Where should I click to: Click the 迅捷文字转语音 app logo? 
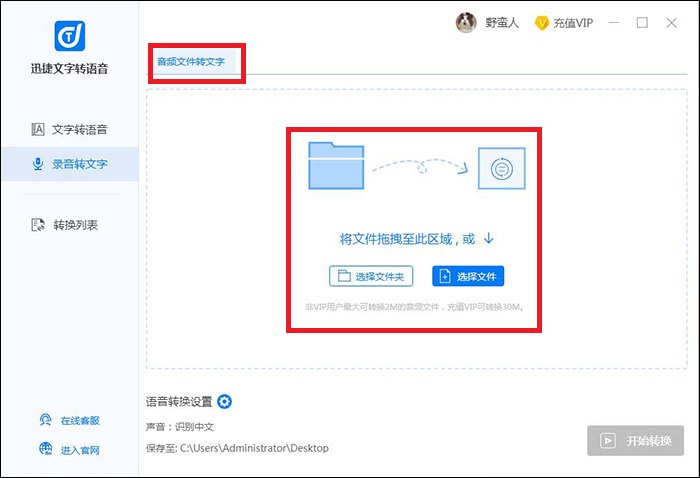[69, 35]
